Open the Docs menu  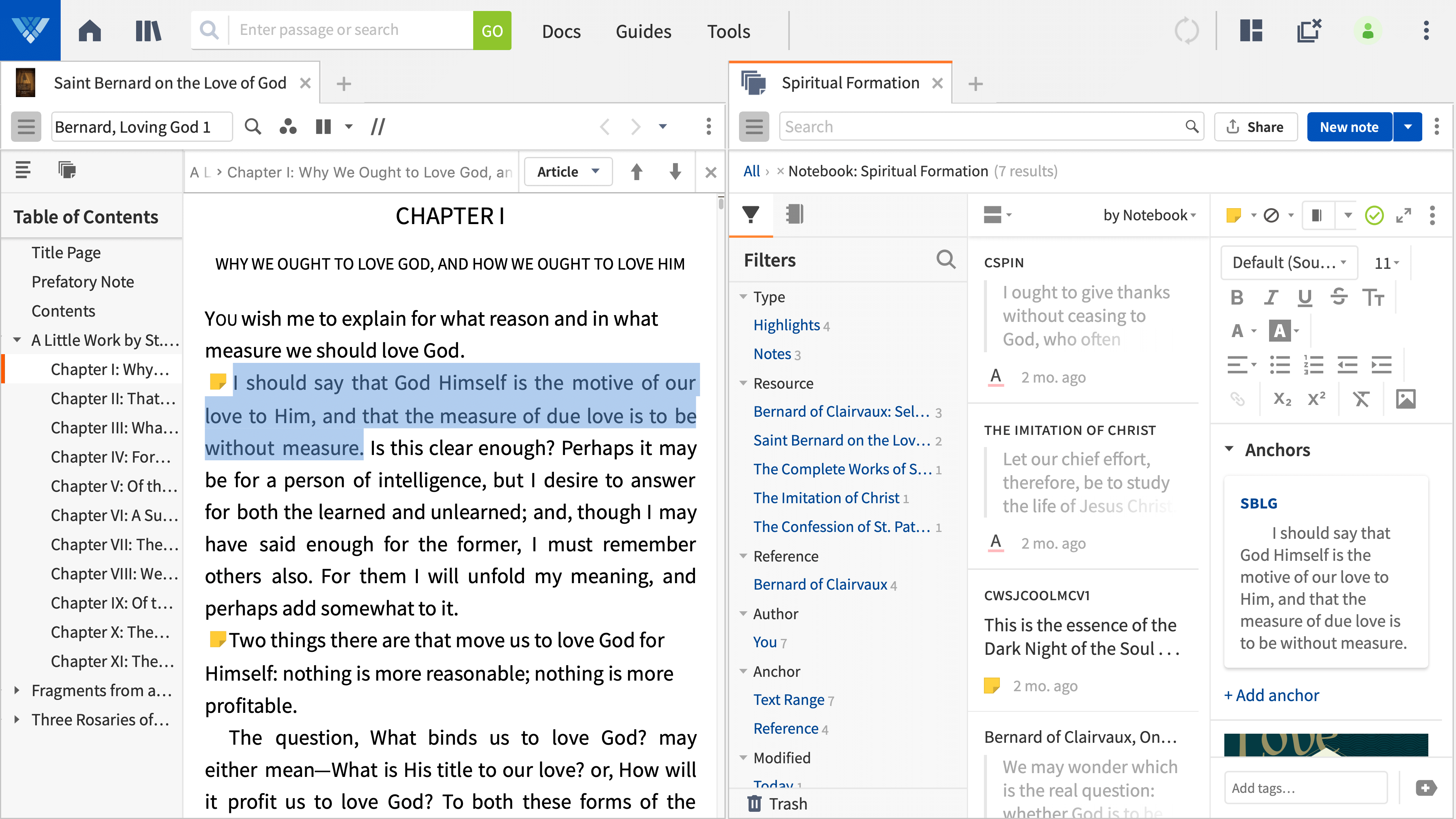point(561,31)
